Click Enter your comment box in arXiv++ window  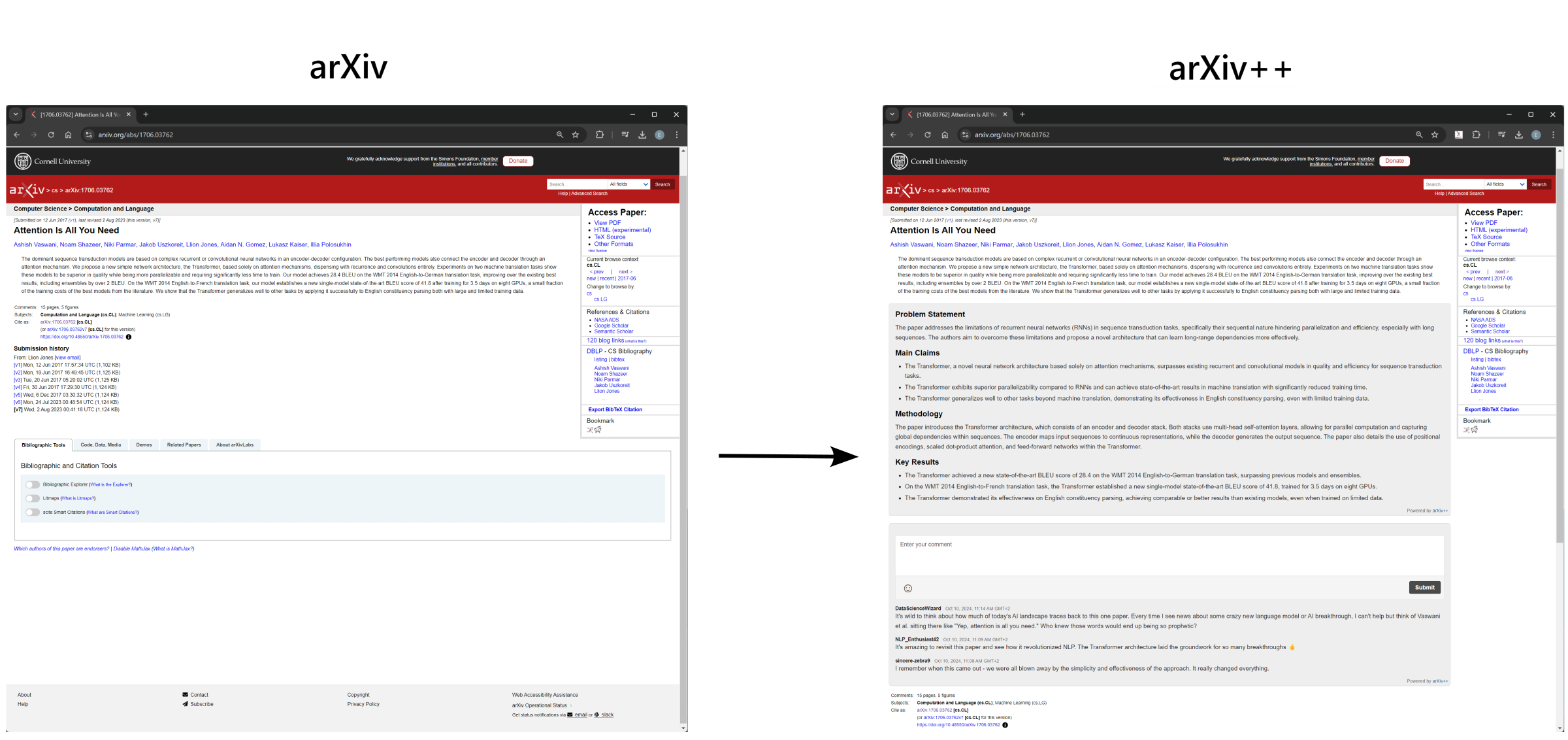[1169, 556]
